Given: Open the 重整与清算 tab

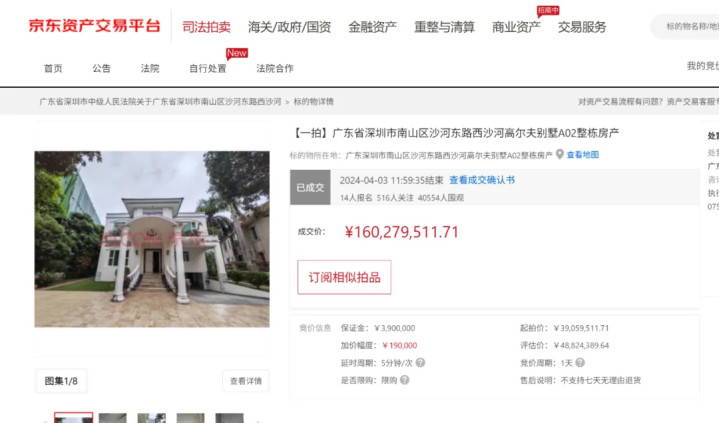Looking at the screenshot, I should click(444, 27).
